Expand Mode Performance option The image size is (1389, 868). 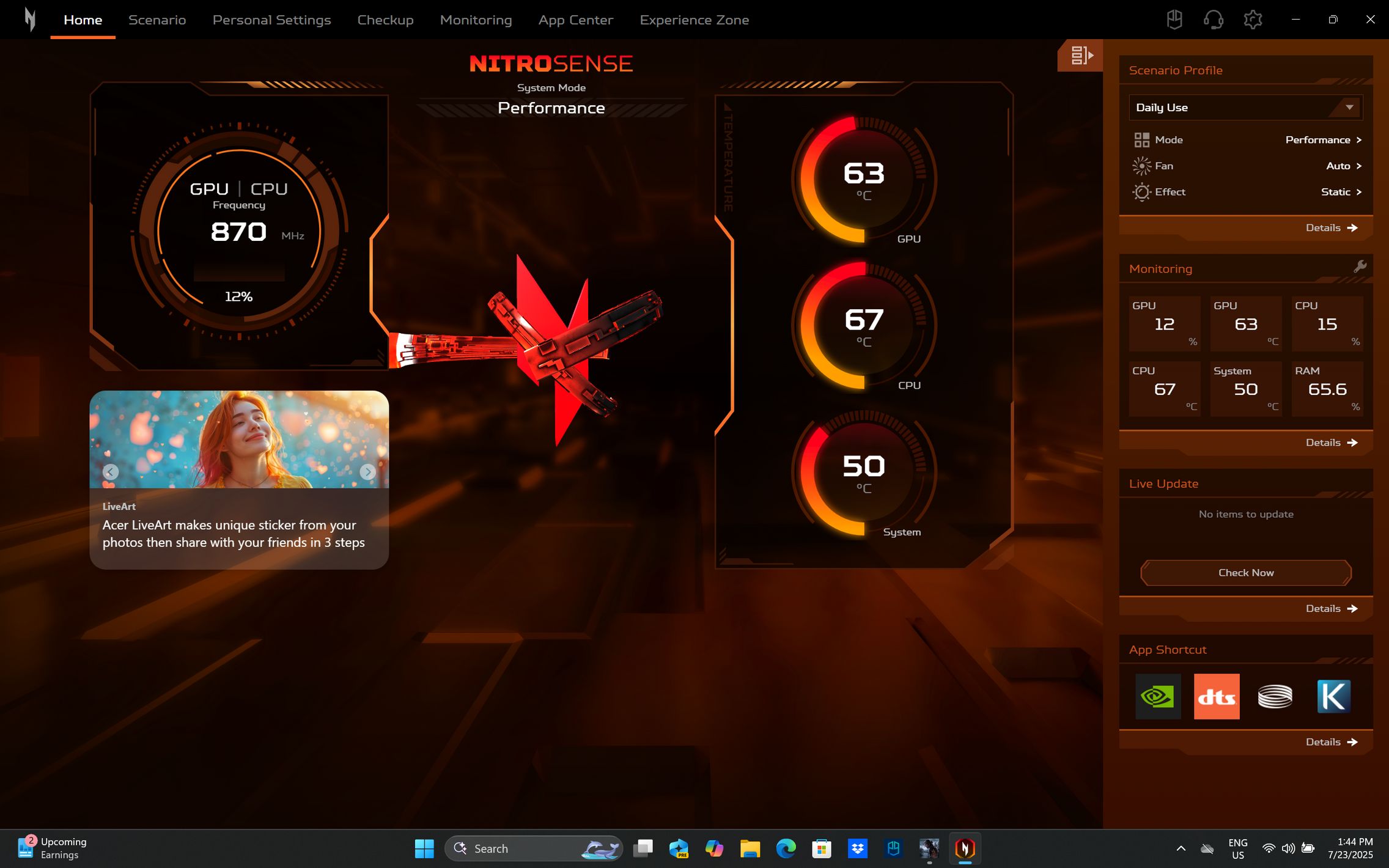(1323, 140)
